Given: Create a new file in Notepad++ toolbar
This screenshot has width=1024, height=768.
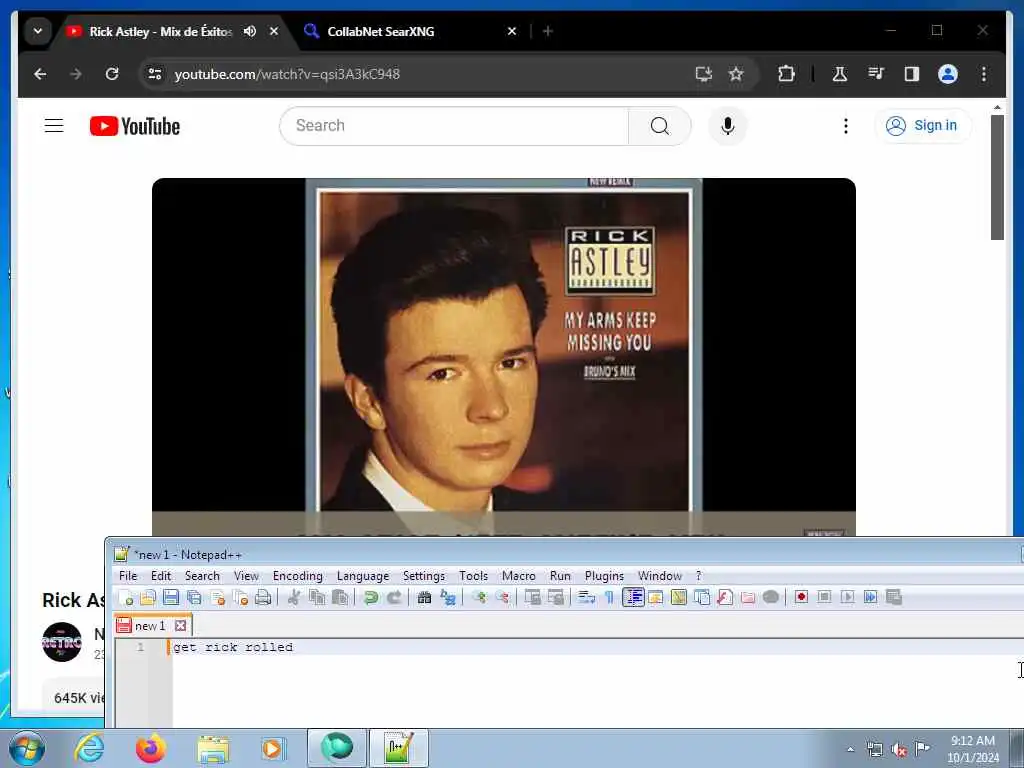Looking at the screenshot, I should tap(125, 597).
